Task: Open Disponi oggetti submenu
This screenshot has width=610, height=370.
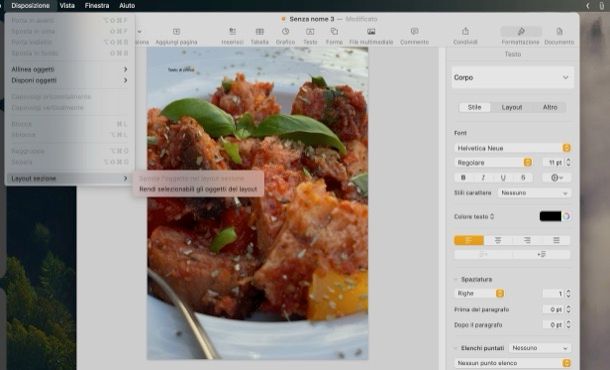Action: 69,80
